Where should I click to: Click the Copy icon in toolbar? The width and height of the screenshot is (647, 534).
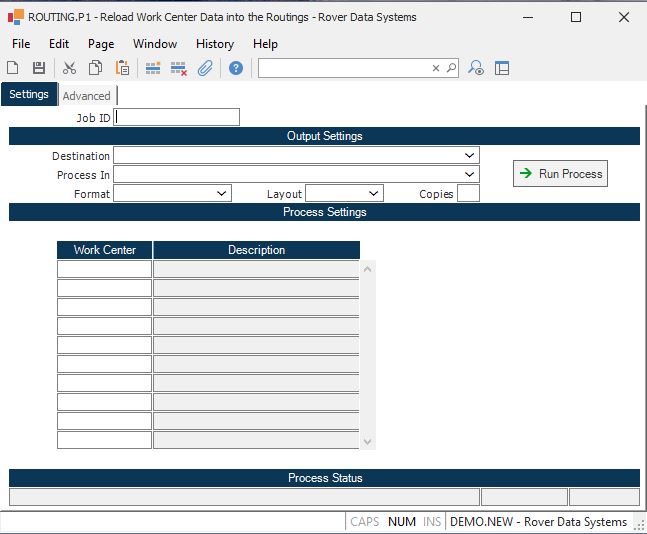tap(95, 68)
